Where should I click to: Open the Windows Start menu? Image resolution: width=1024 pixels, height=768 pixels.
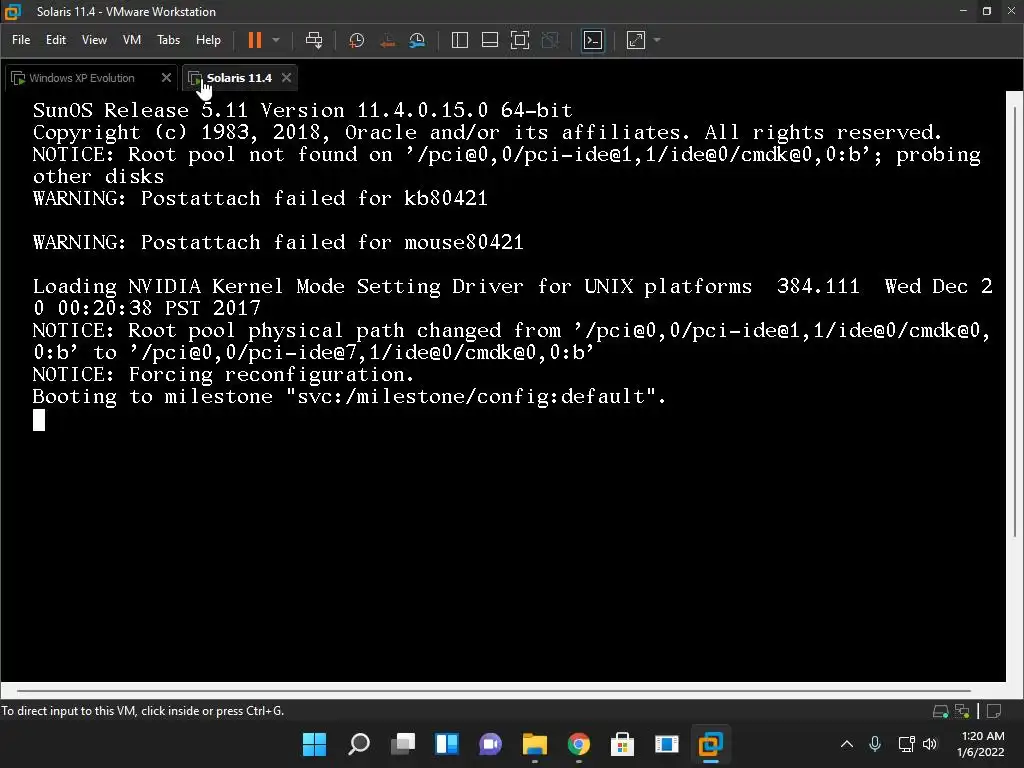(314, 744)
